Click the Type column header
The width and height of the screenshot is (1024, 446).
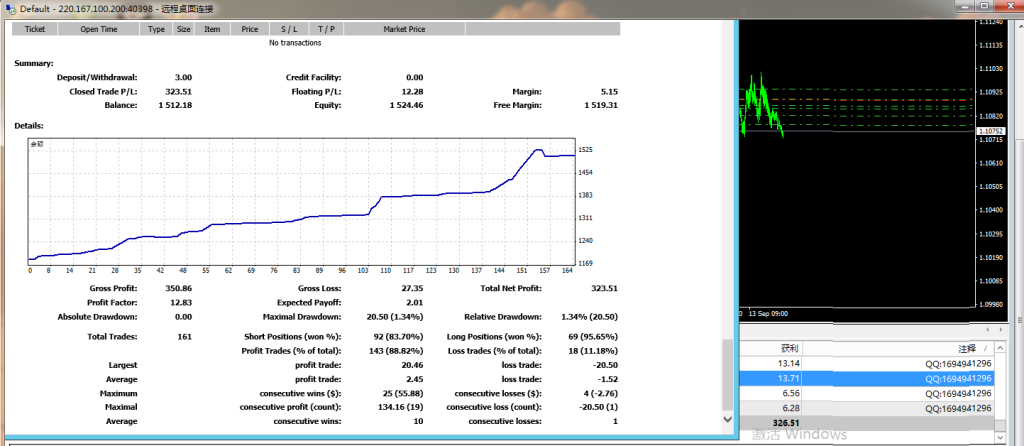(x=156, y=29)
